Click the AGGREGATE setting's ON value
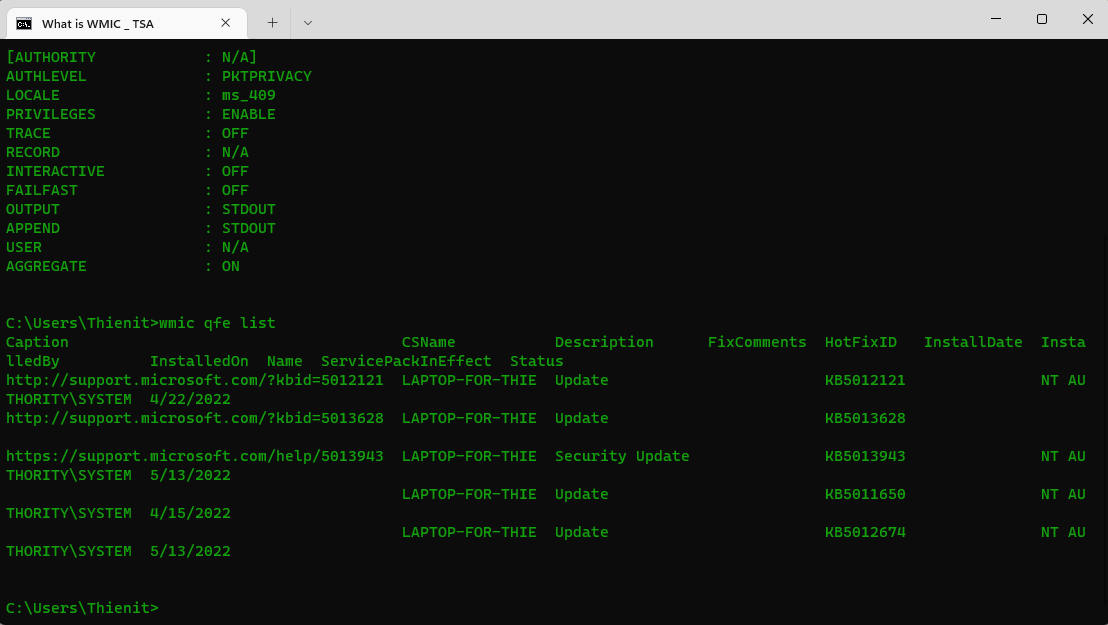This screenshot has width=1108, height=625. pos(230,266)
